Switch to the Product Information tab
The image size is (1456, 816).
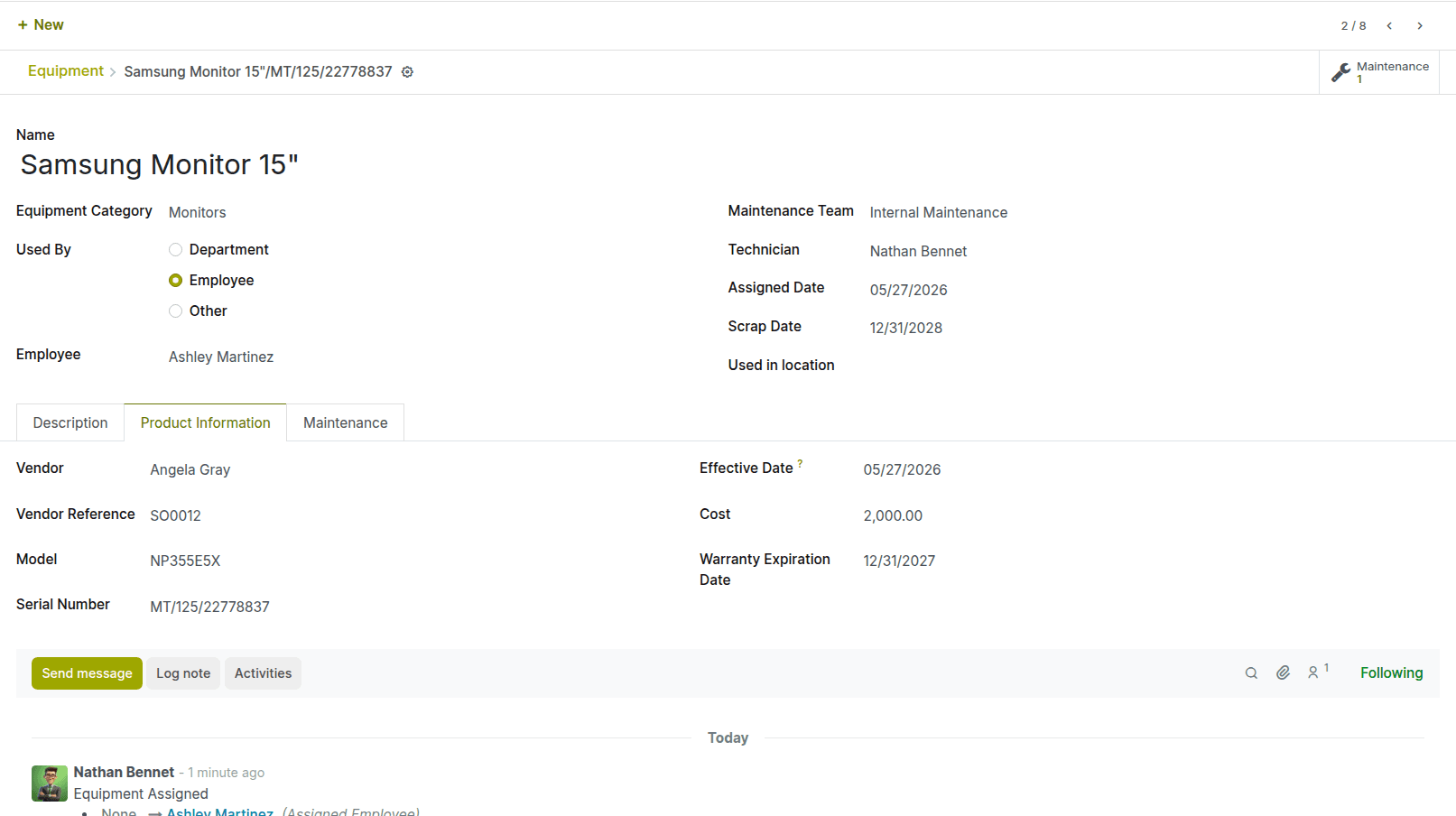[x=205, y=423]
